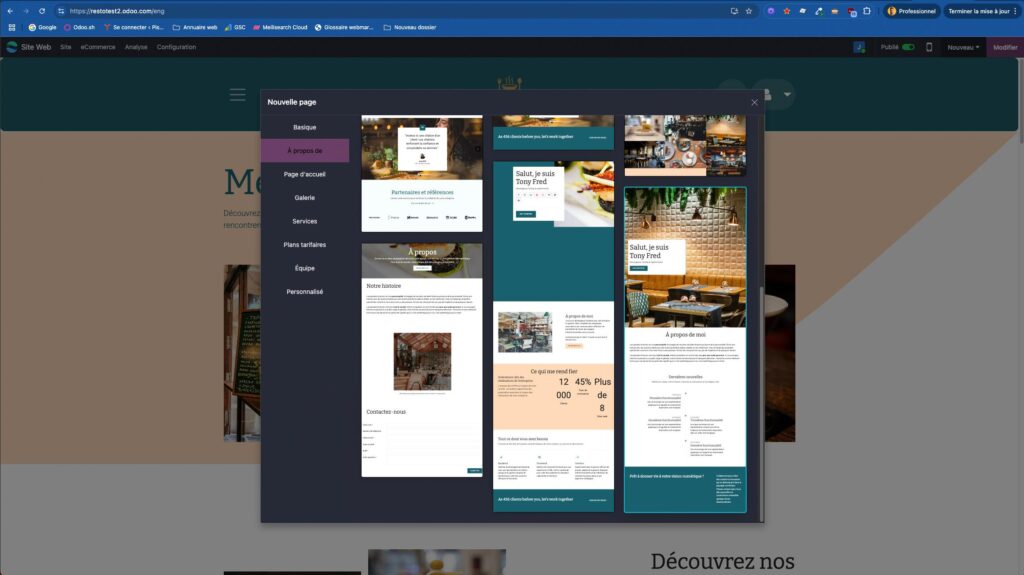
Task: Select the Équipe template category
Action: [x=304, y=269]
